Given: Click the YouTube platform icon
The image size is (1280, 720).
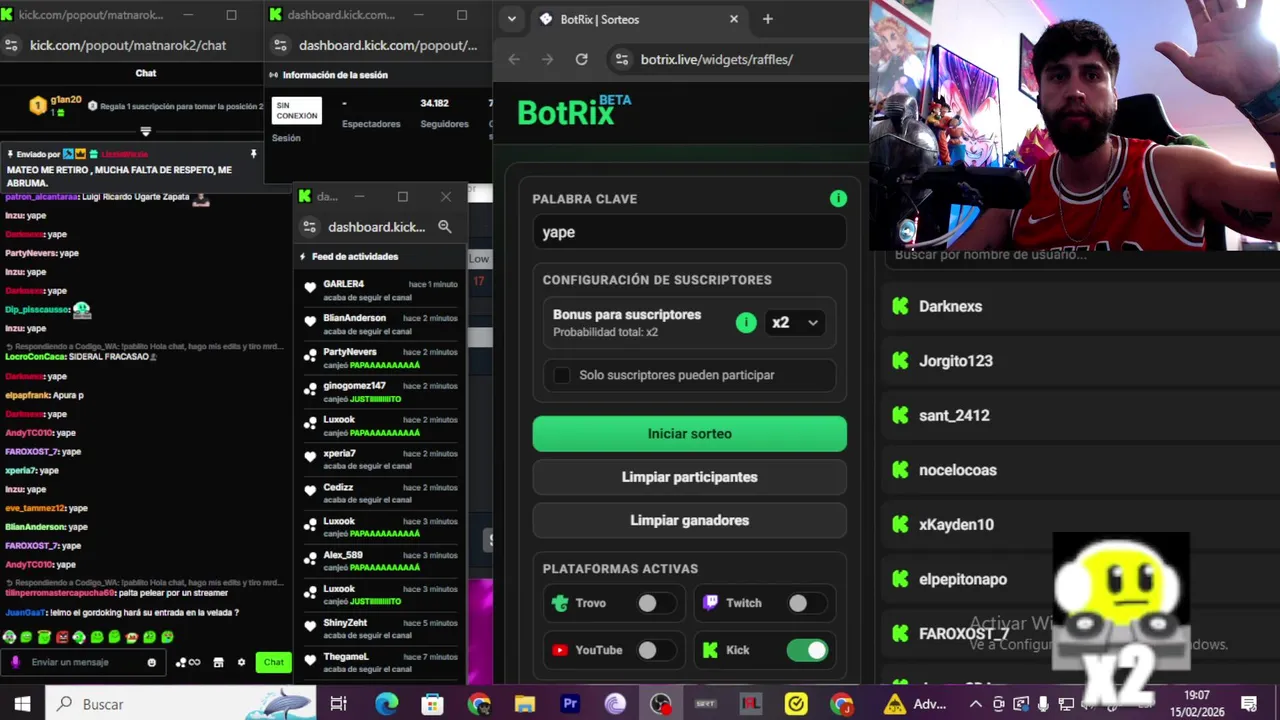Looking at the screenshot, I should pyautogui.click(x=560, y=650).
